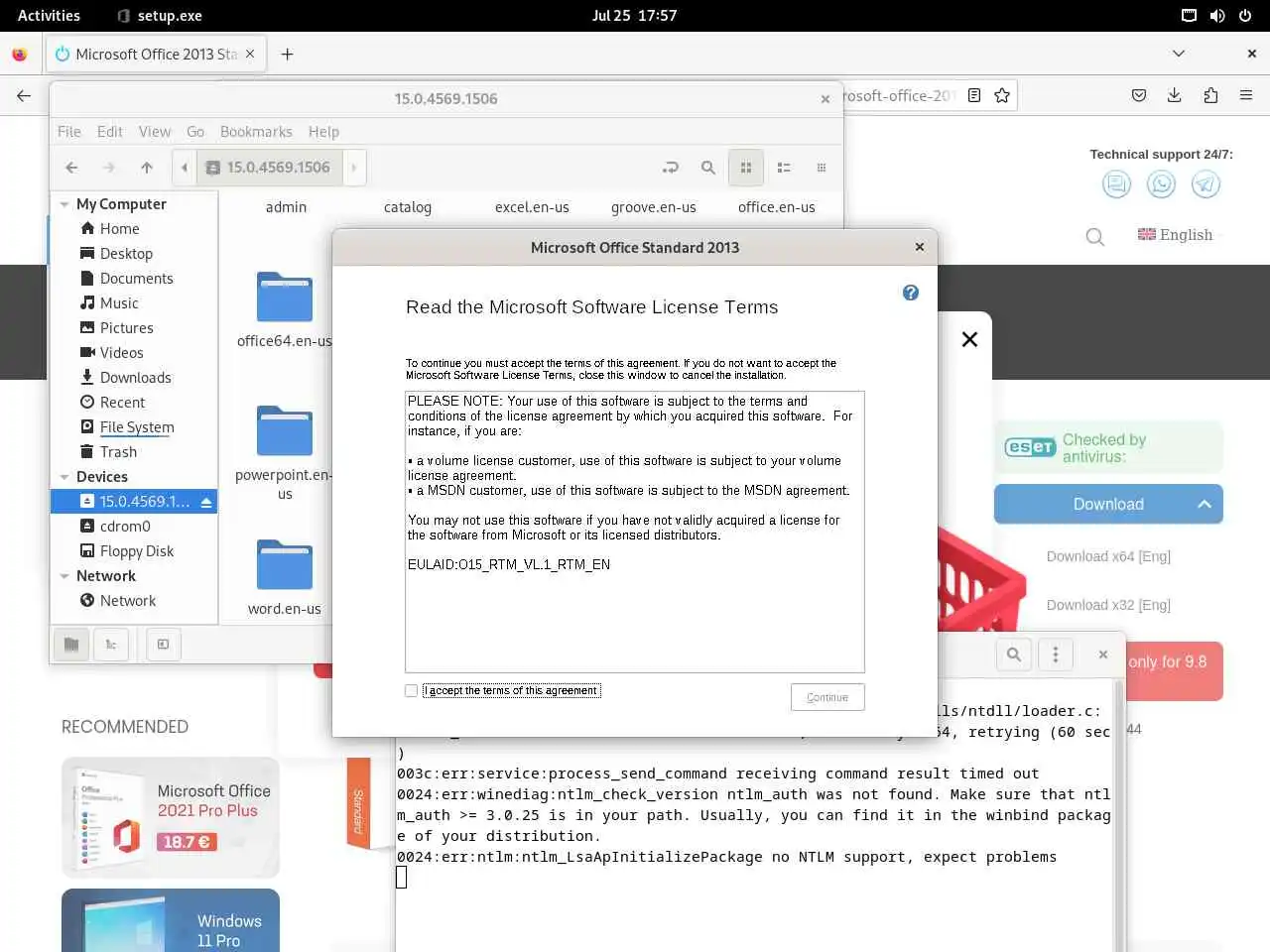Hide the sidebar using status bar button
The width and height of the screenshot is (1270, 952).
coord(163,645)
